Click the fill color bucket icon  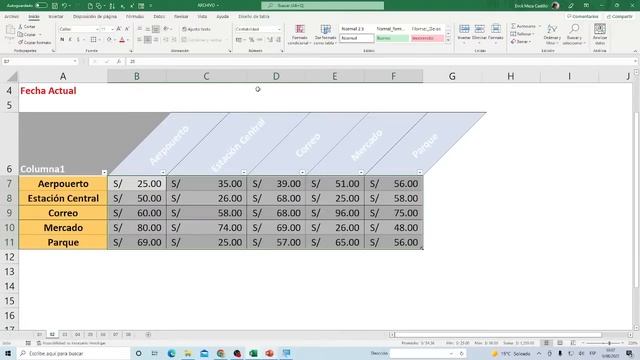[x=109, y=40]
